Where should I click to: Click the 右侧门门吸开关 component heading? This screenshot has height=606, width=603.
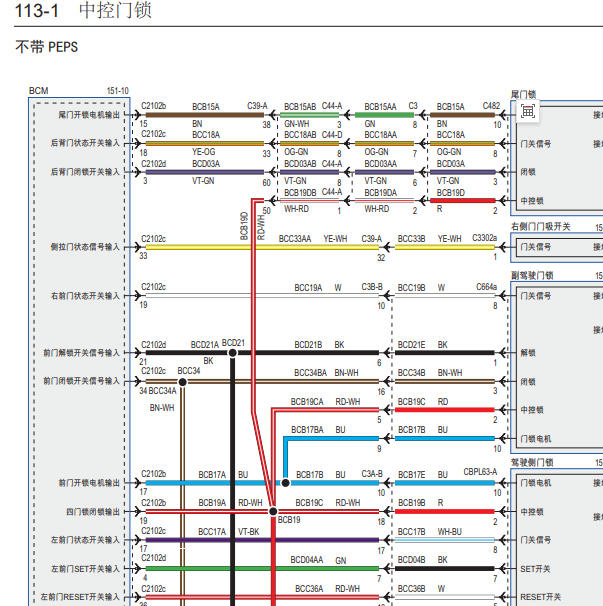click(540, 226)
